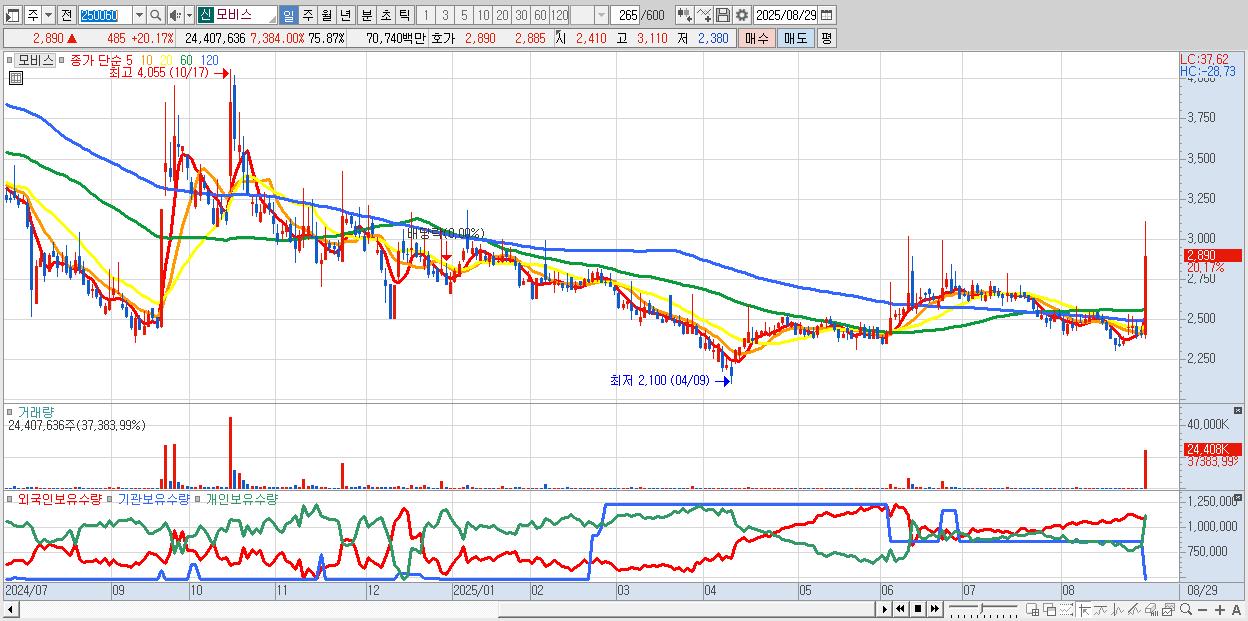Click the save diskette icon
Screen dimensions: 1248x621
click(723, 15)
